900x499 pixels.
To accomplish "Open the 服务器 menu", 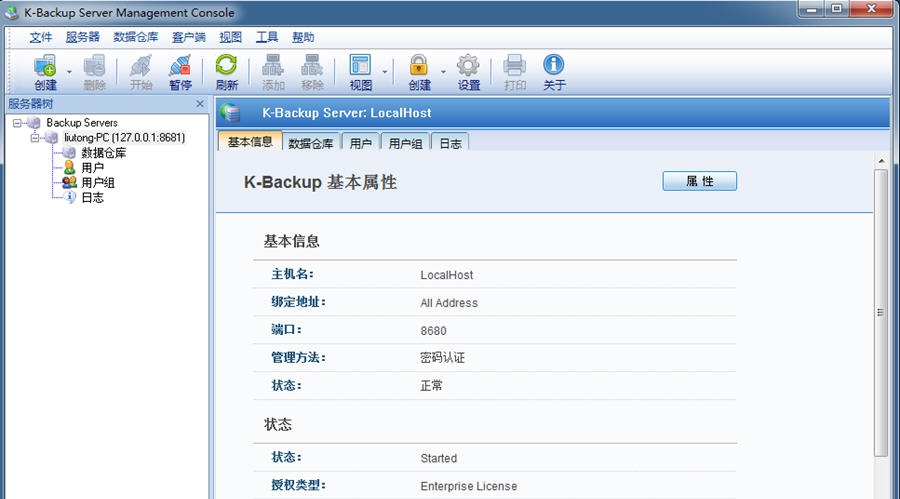I will 83,37.
